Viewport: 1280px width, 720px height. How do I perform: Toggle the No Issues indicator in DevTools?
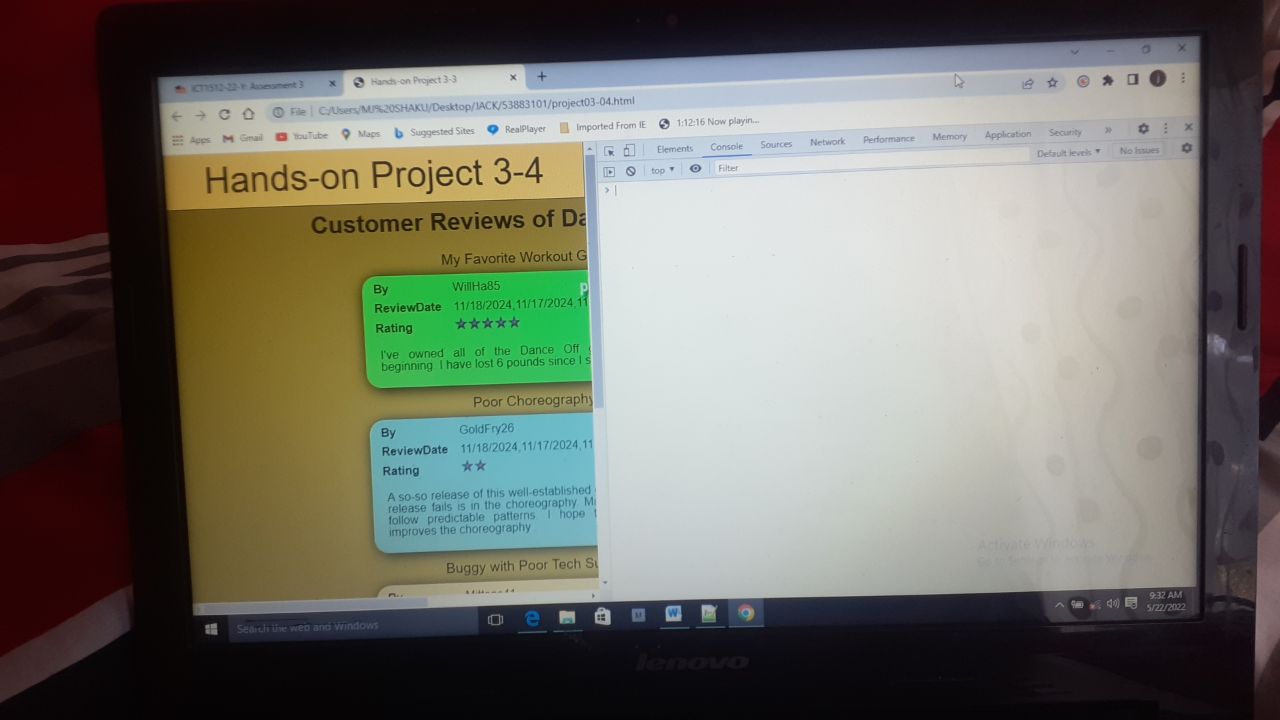click(1139, 150)
